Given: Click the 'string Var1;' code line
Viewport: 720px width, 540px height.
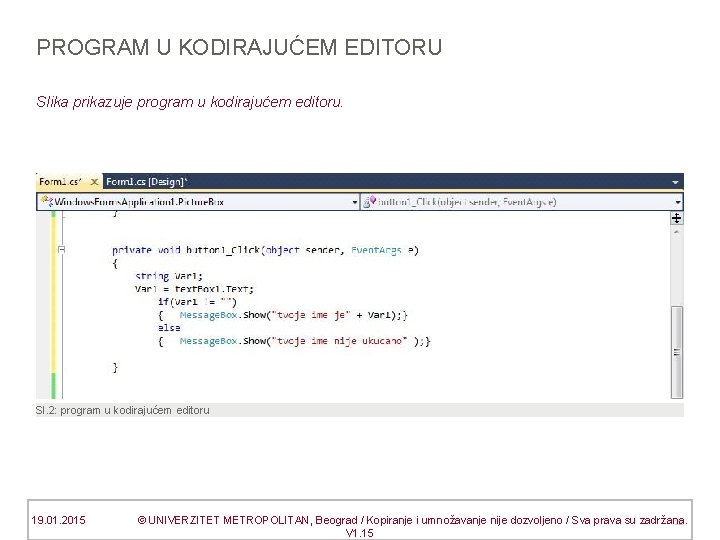Looking at the screenshot, I should click(169, 276).
